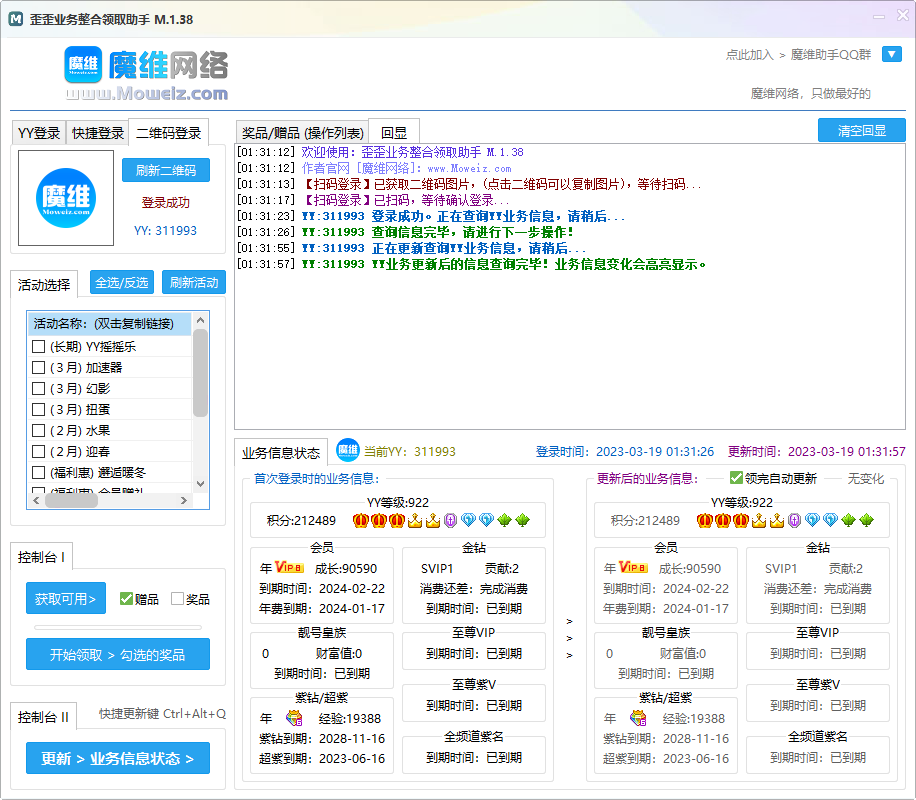Viewport: 916px width, 800px height.
Task: Click the VIP8 badge in first login info
Action: (289, 567)
